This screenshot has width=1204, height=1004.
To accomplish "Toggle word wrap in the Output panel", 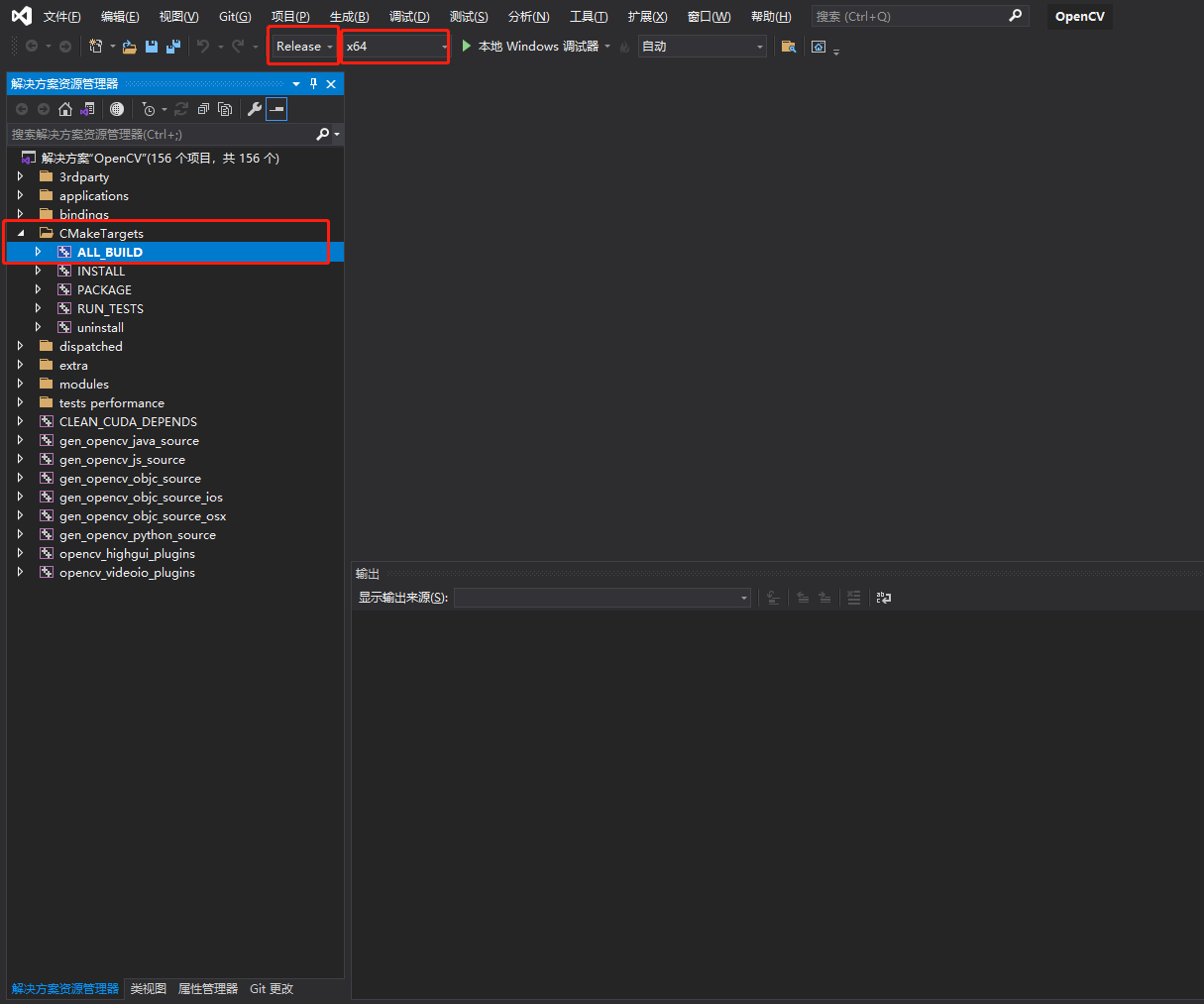I will [884, 598].
